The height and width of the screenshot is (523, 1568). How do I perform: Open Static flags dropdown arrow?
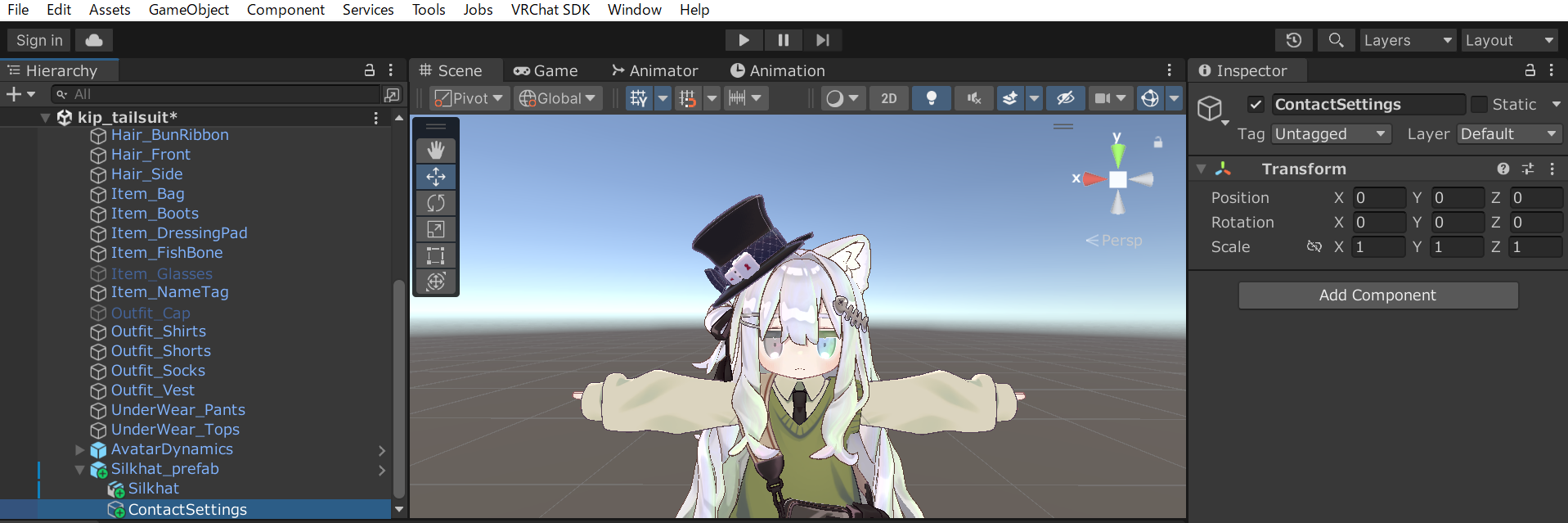1556,105
